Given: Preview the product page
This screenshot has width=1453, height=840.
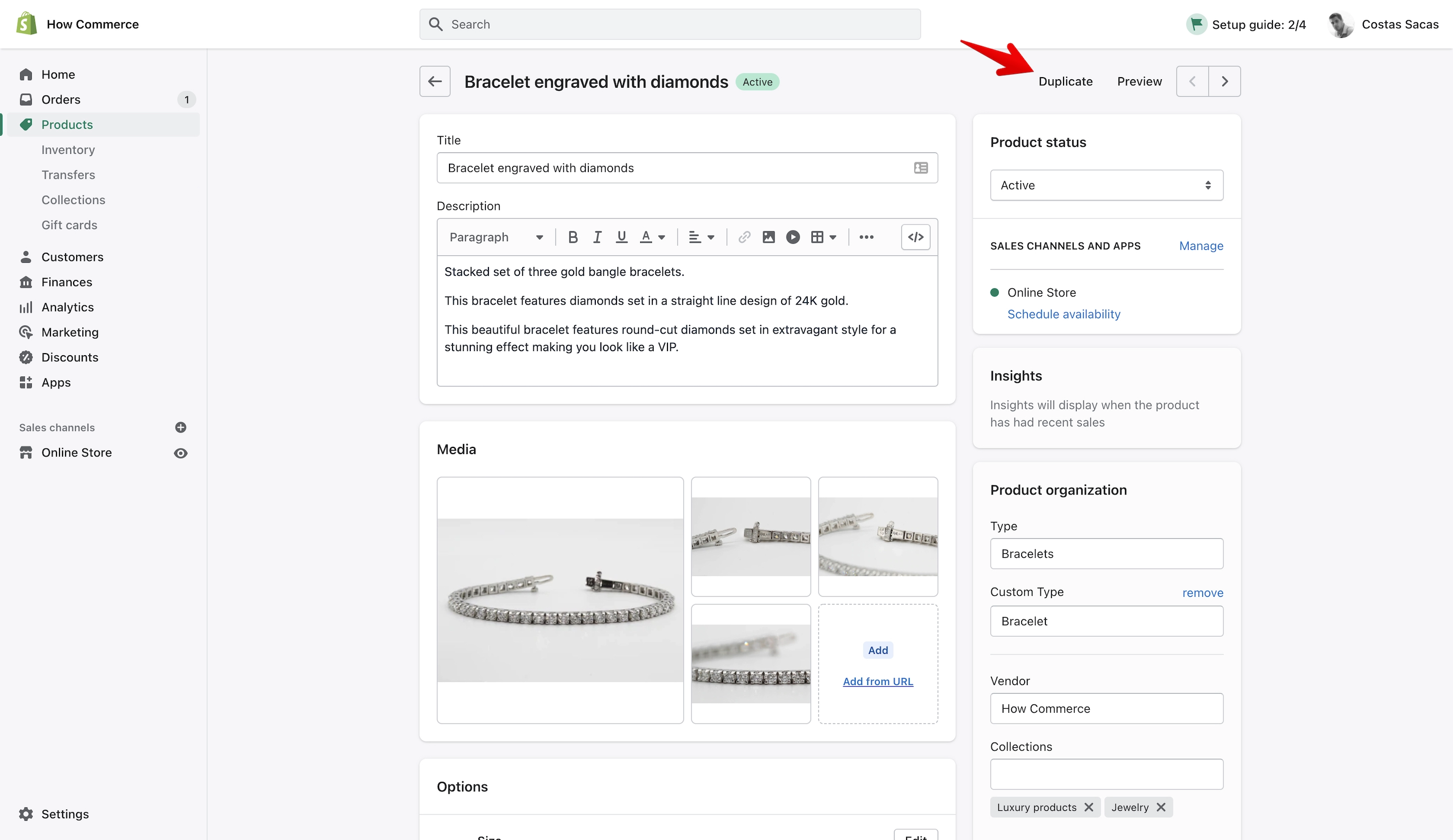Looking at the screenshot, I should (1139, 81).
